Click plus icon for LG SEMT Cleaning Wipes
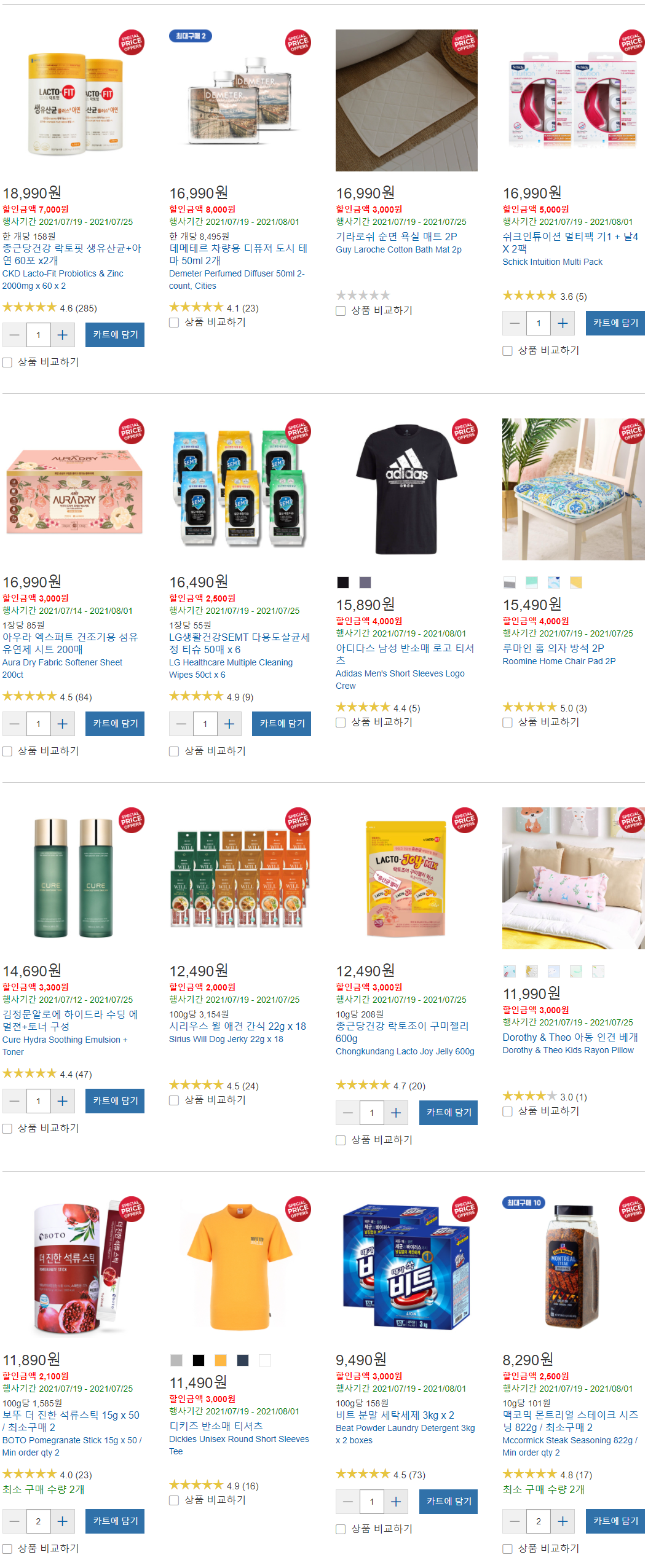The width and height of the screenshot is (648, 1568). pos(229,724)
